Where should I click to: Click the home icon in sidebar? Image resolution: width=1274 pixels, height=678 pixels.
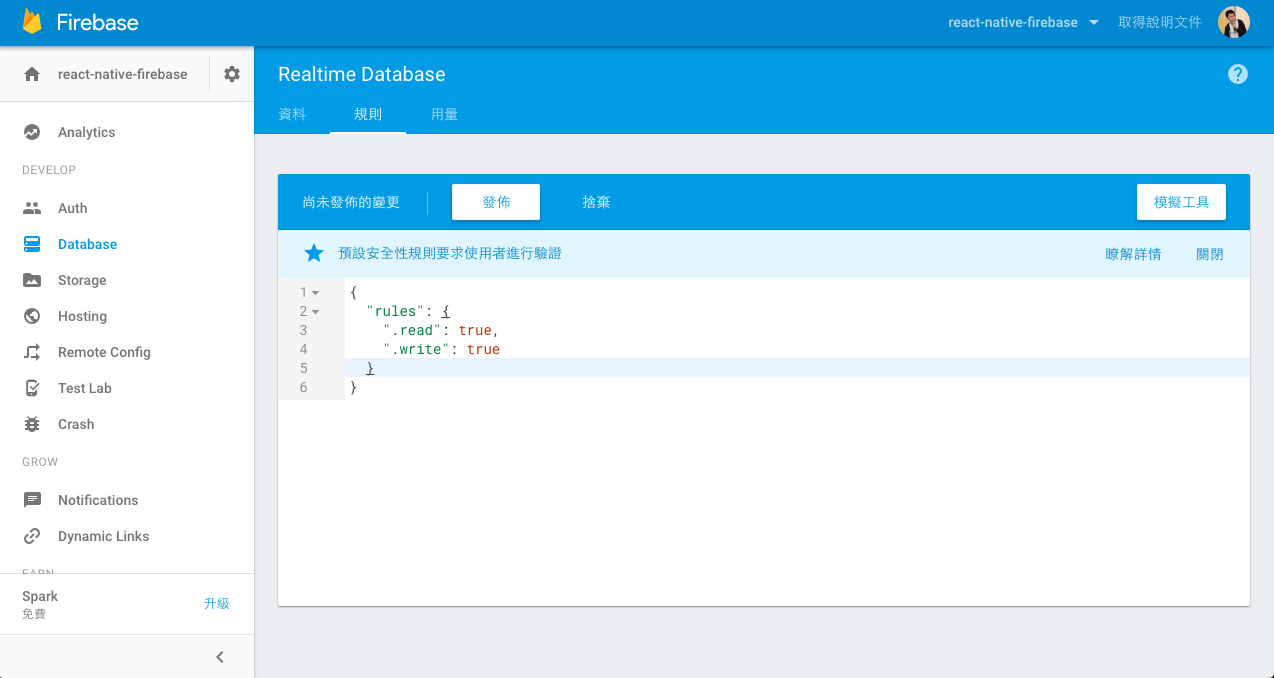tap(32, 74)
